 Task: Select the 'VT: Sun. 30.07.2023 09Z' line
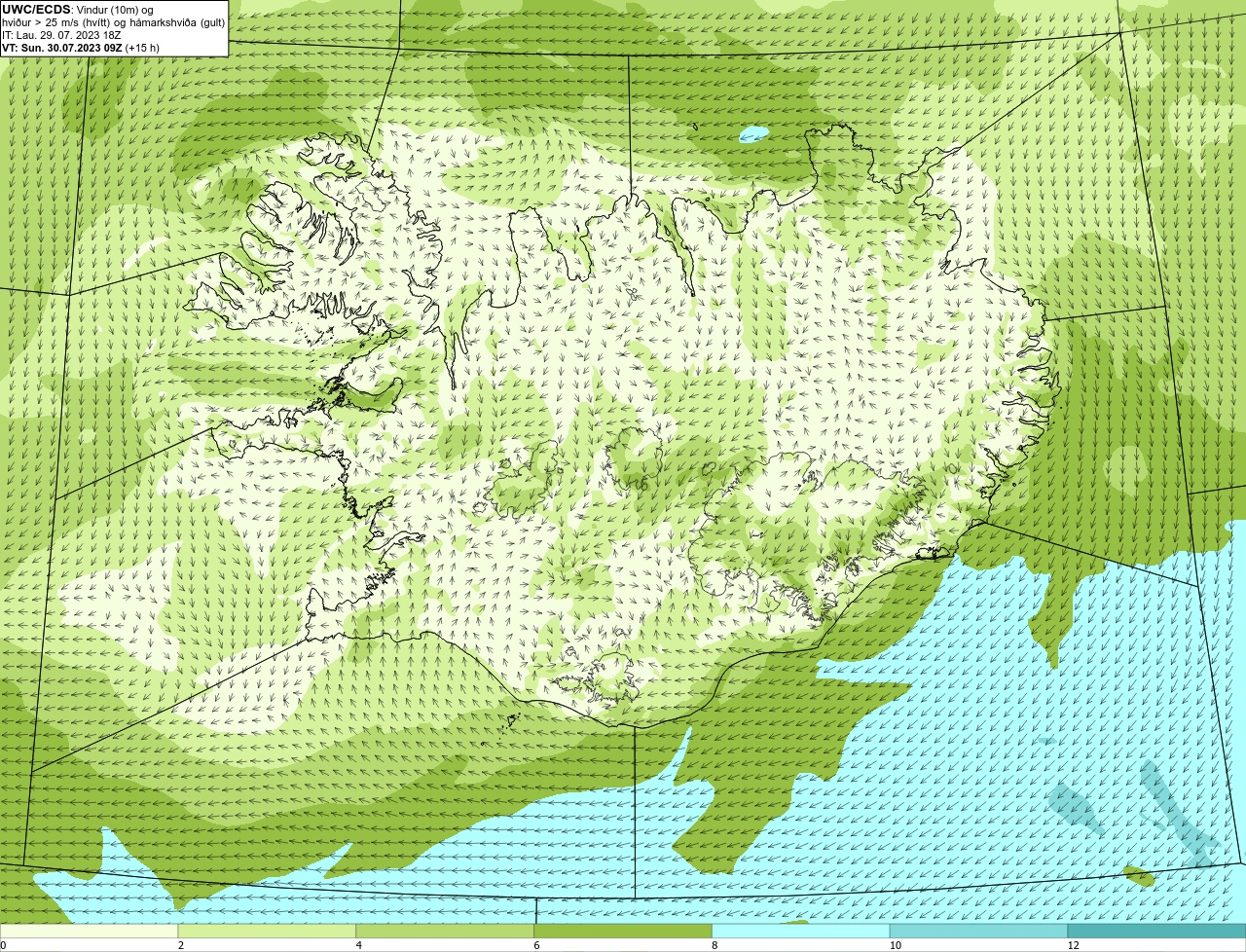click(x=81, y=48)
